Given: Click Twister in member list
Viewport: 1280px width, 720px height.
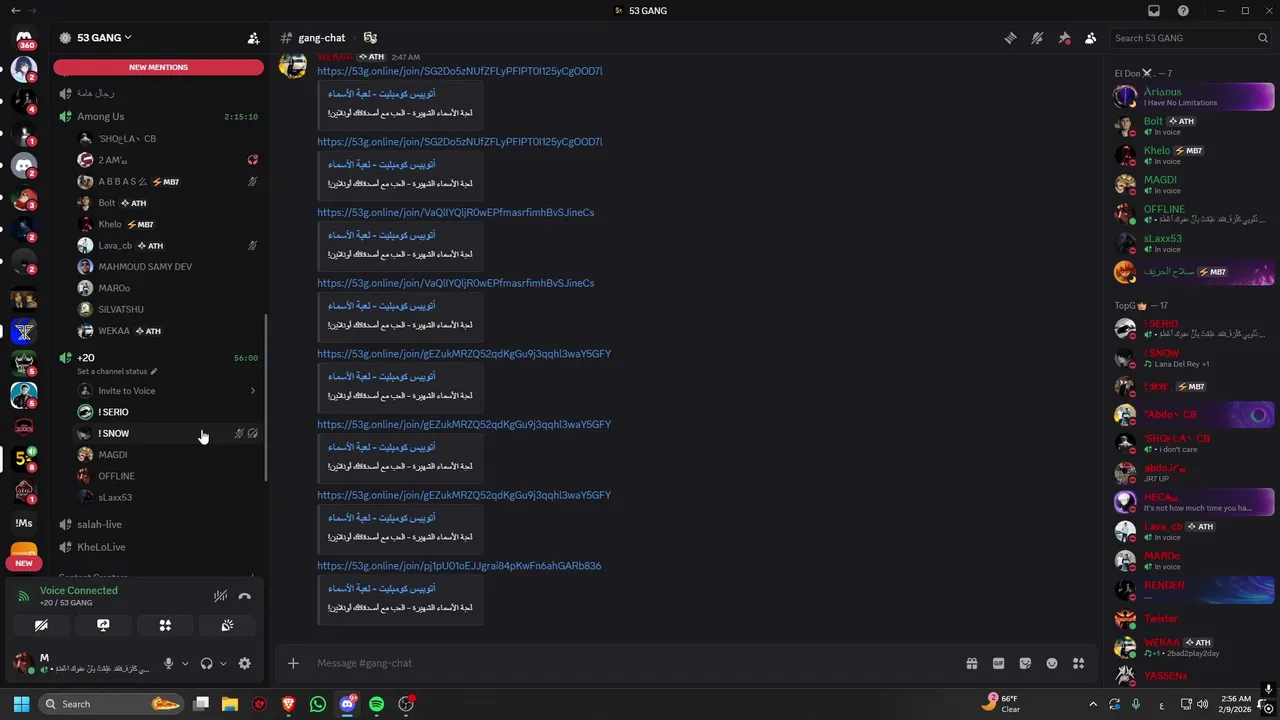Looking at the screenshot, I should click(x=1193, y=619).
